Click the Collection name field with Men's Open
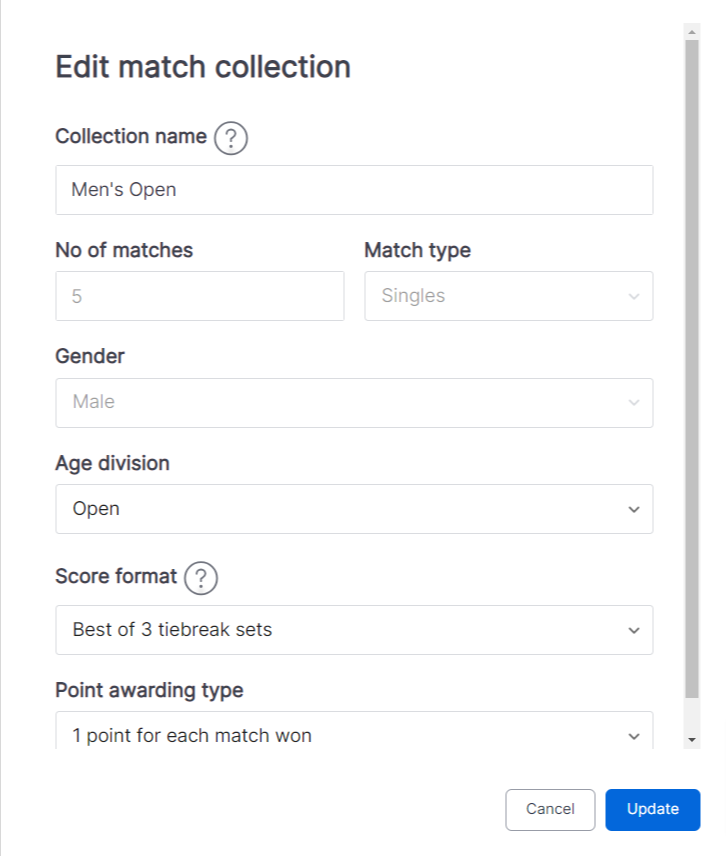 click(x=354, y=190)
